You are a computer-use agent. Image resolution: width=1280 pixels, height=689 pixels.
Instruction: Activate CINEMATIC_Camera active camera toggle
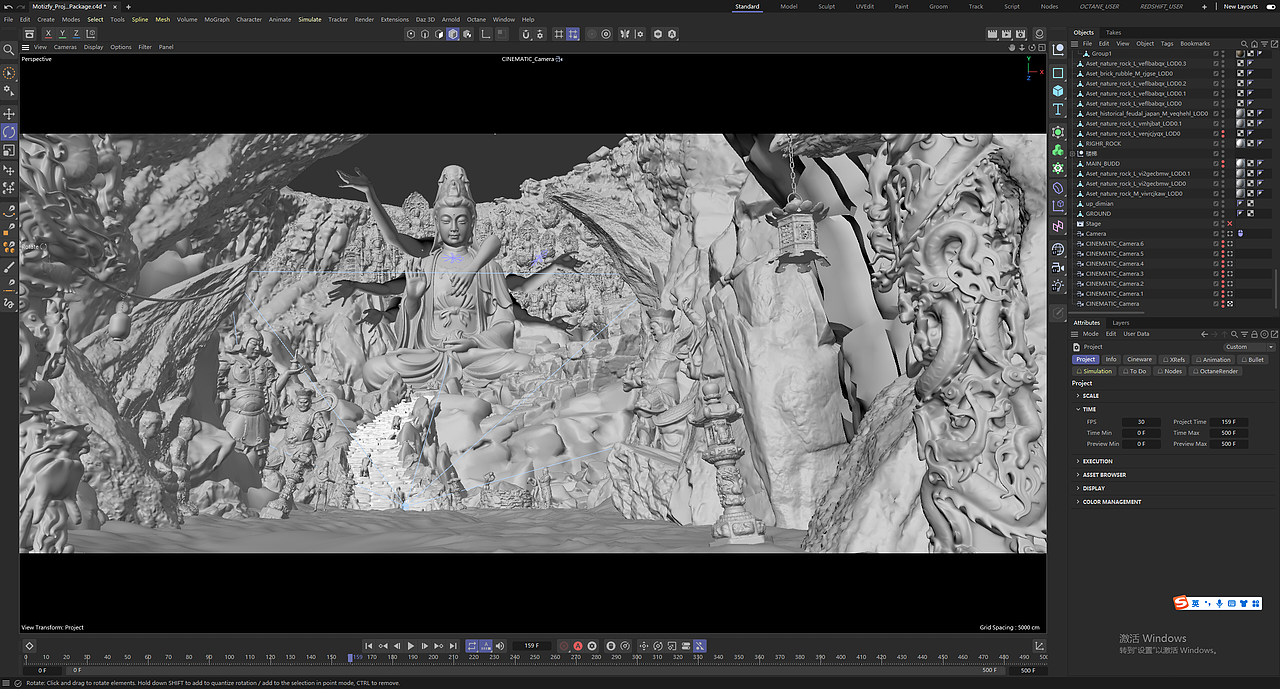pos(1229,304)
